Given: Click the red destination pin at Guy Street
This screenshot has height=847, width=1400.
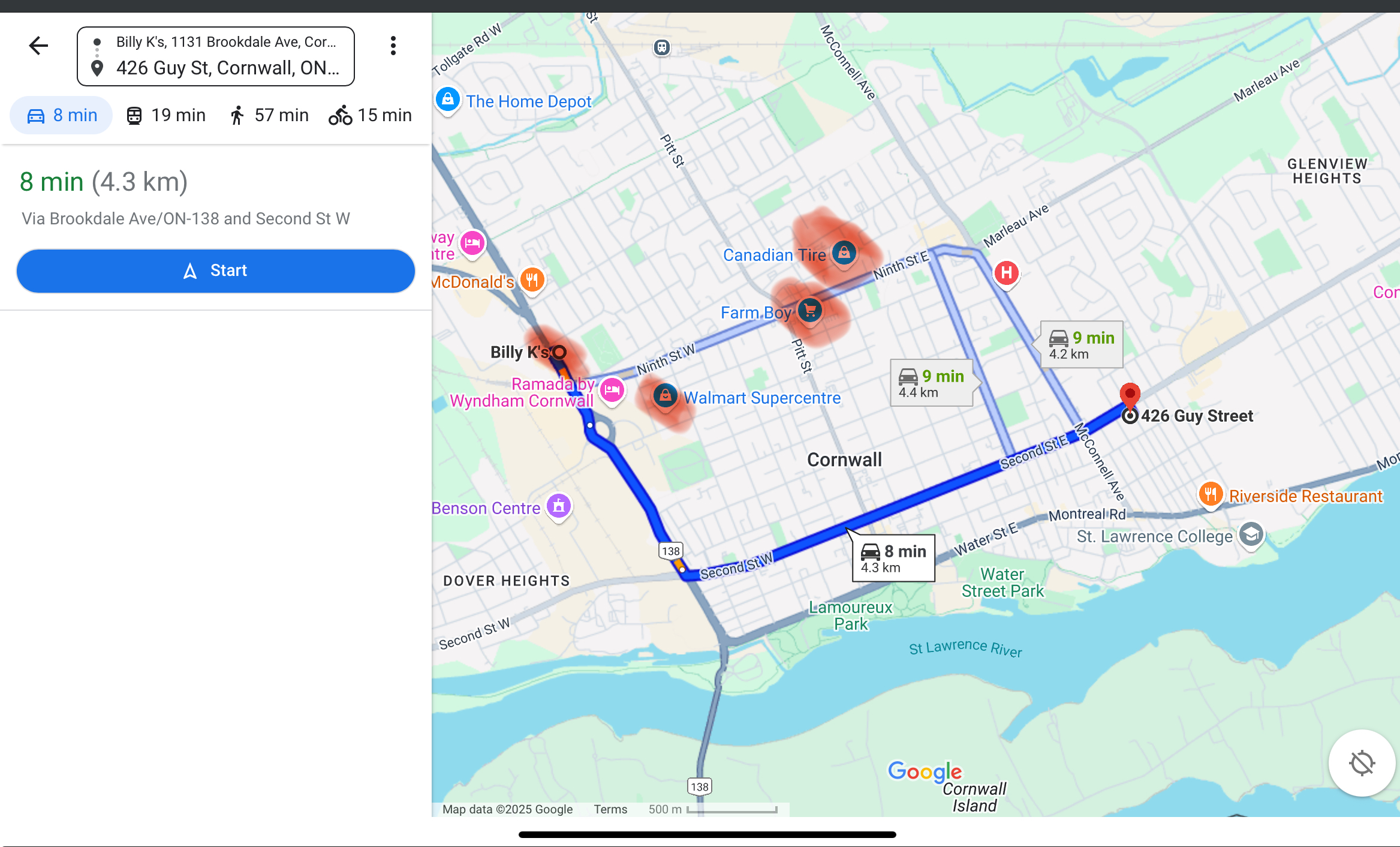Looking at the screenshot, I should click(x=1130, y=396).
